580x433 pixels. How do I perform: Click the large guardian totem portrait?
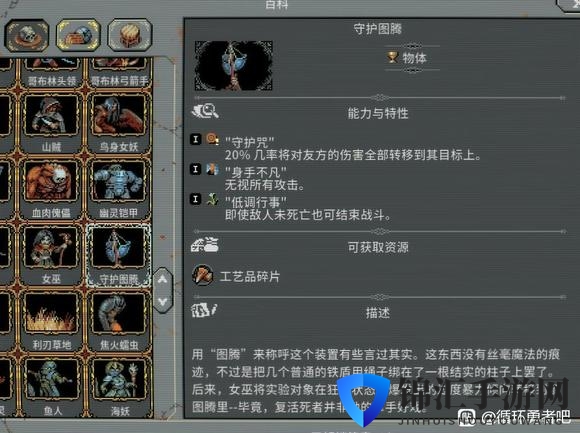point(234,66)
